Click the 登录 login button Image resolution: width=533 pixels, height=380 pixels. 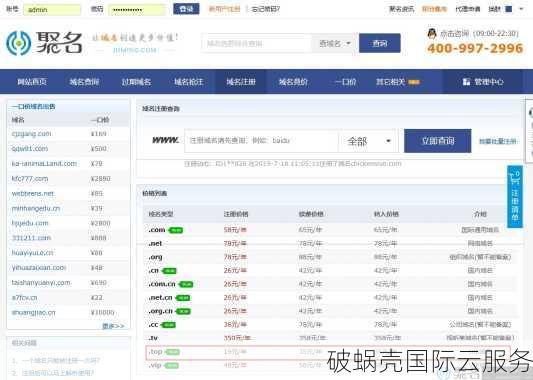tap(186, 9)
